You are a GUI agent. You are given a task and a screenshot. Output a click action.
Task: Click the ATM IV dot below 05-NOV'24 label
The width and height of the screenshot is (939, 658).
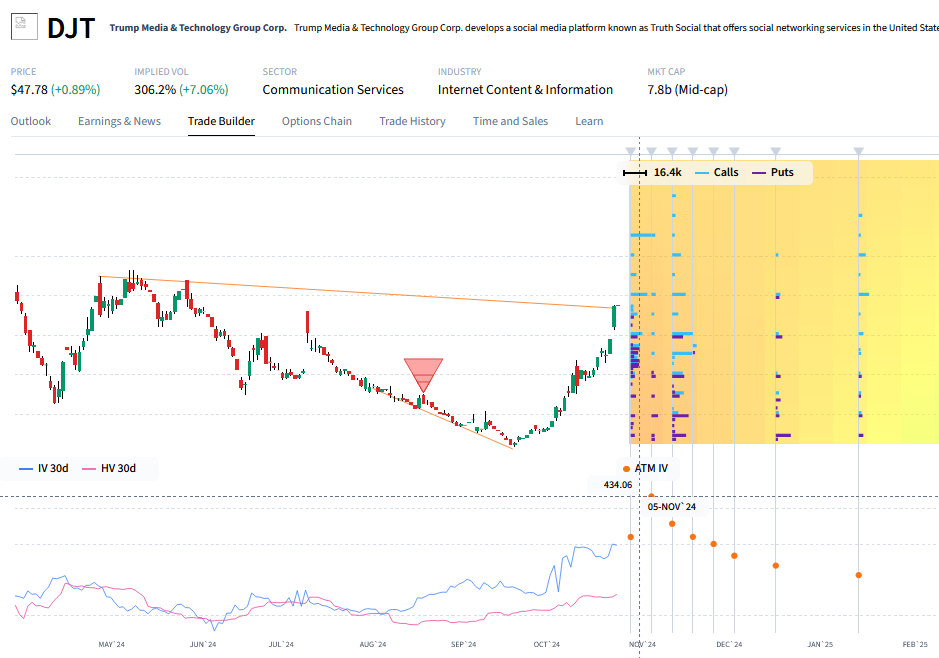click(x=672, y=524)
